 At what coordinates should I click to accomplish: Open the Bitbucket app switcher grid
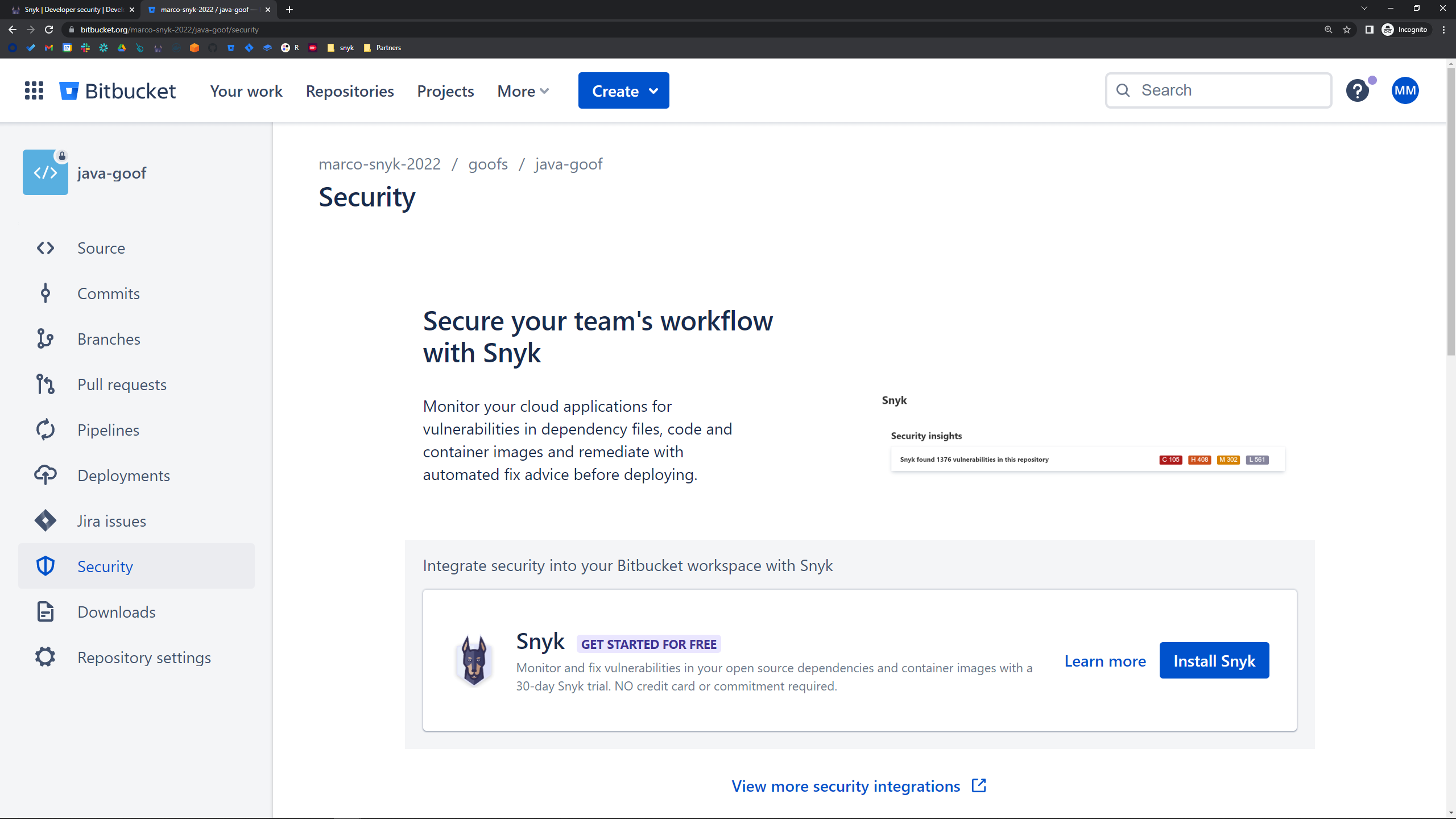(x=34, y=90)
